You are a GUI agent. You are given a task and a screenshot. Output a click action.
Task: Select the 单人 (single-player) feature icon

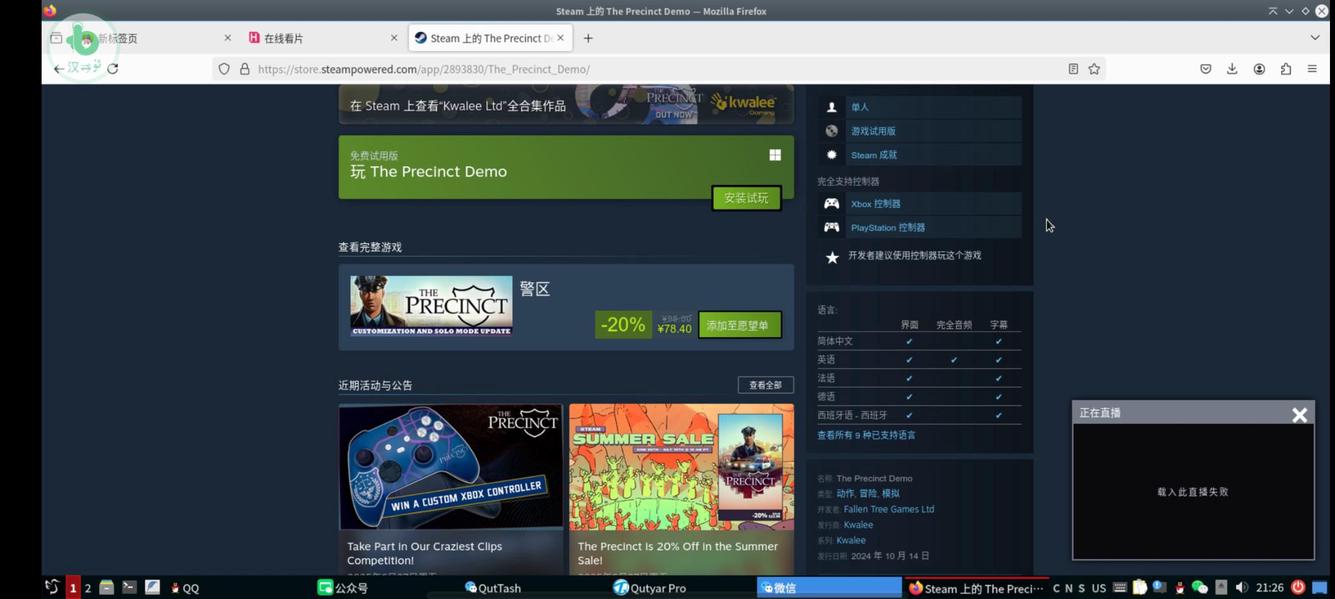pos(831,107)
